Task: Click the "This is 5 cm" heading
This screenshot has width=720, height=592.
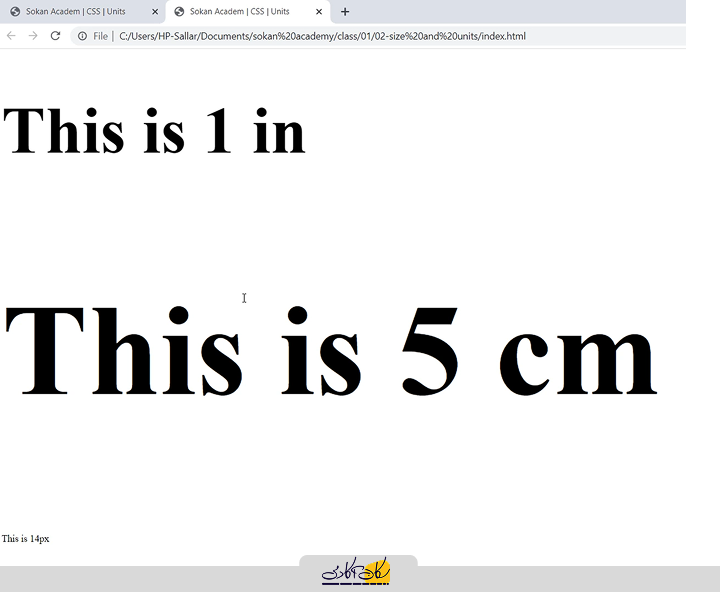Action: [x=330, y=350]
